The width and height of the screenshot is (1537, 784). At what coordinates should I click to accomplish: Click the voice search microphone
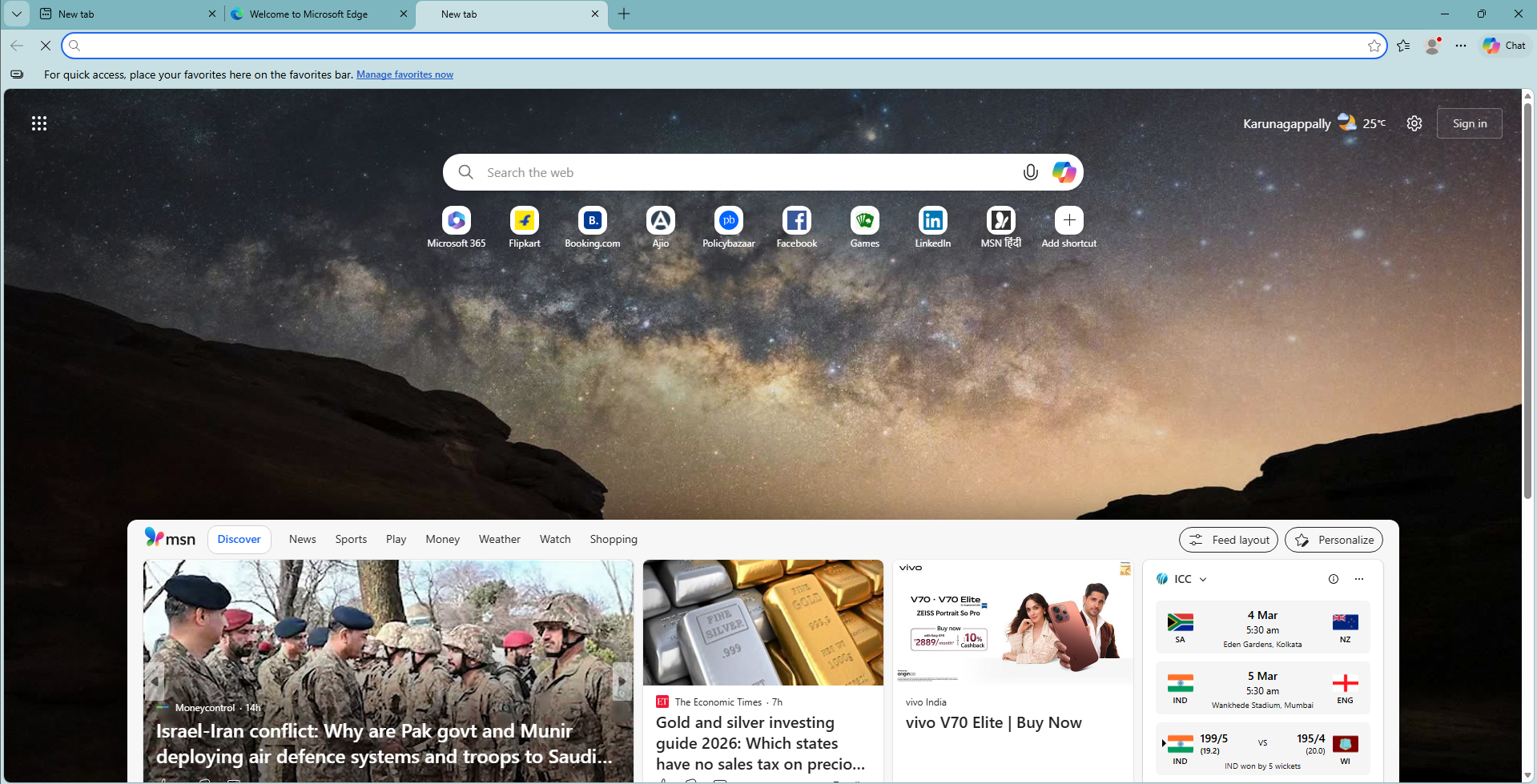1030,171
